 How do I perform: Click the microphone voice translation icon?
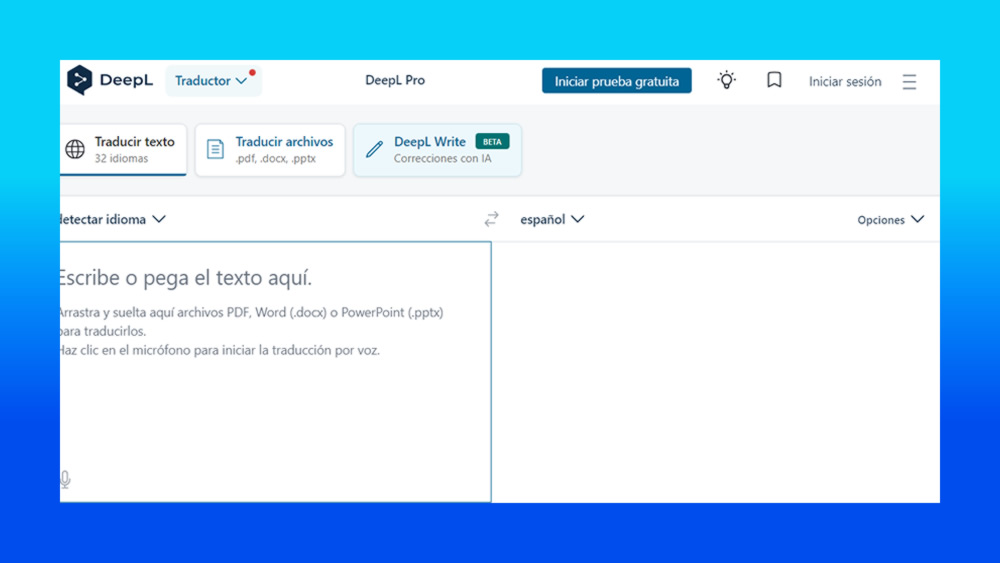[x=65, y=479]
